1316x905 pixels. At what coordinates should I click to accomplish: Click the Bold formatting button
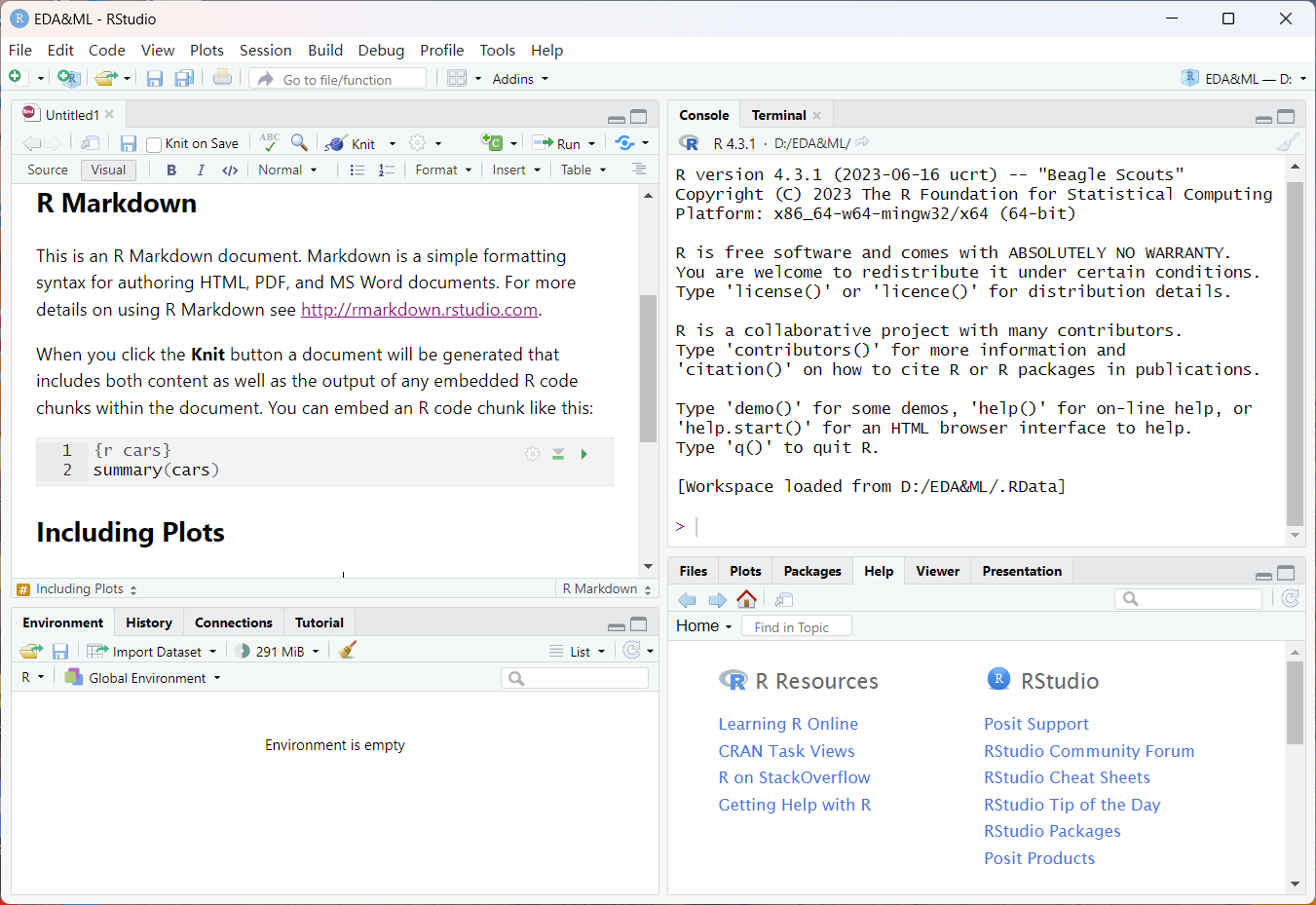171,170
